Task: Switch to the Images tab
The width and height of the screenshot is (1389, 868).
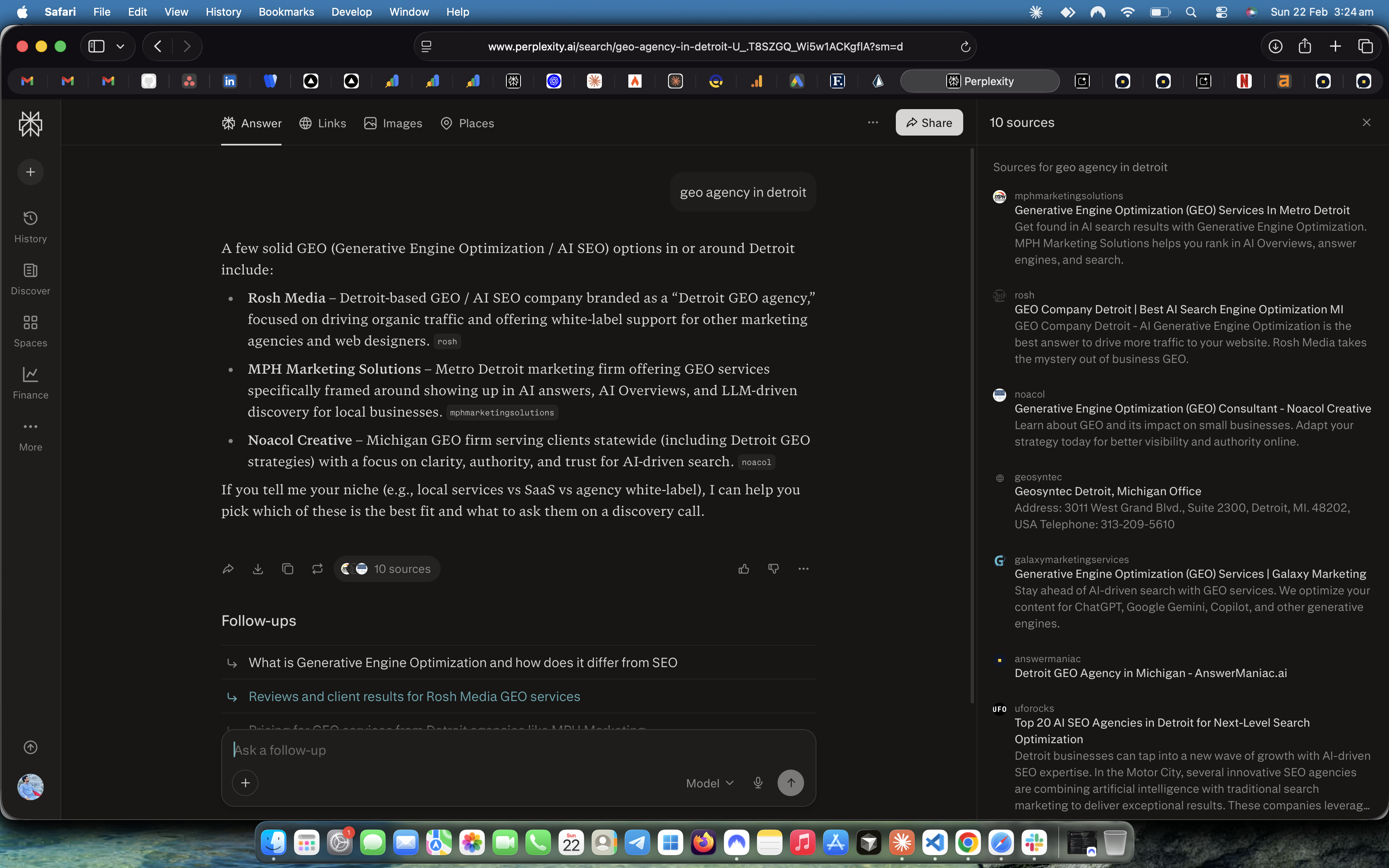Action: point(393,124)
